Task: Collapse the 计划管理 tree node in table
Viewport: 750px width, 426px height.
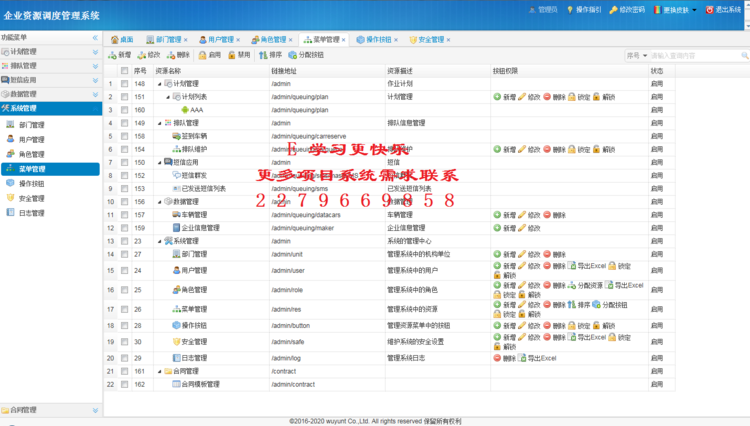Action: (x=160, y=84)
